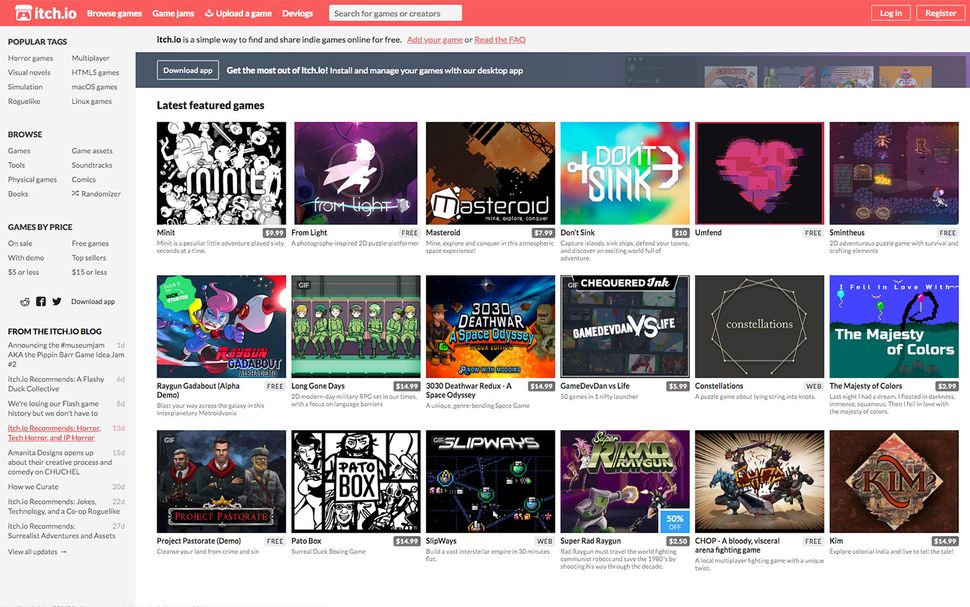The width and height of the screenshot is (970, 607).
Task: Open the Devlogs section
Action: (x=297, y=13)
